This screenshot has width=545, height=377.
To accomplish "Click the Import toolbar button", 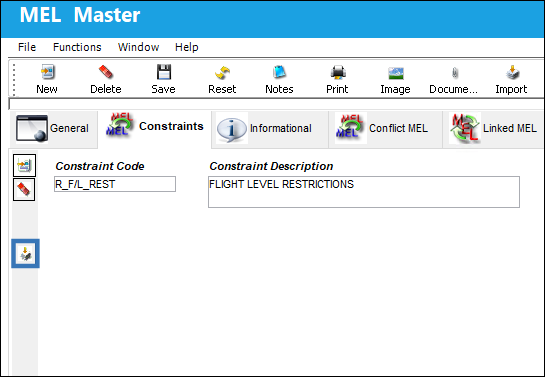I will (511, 79).
